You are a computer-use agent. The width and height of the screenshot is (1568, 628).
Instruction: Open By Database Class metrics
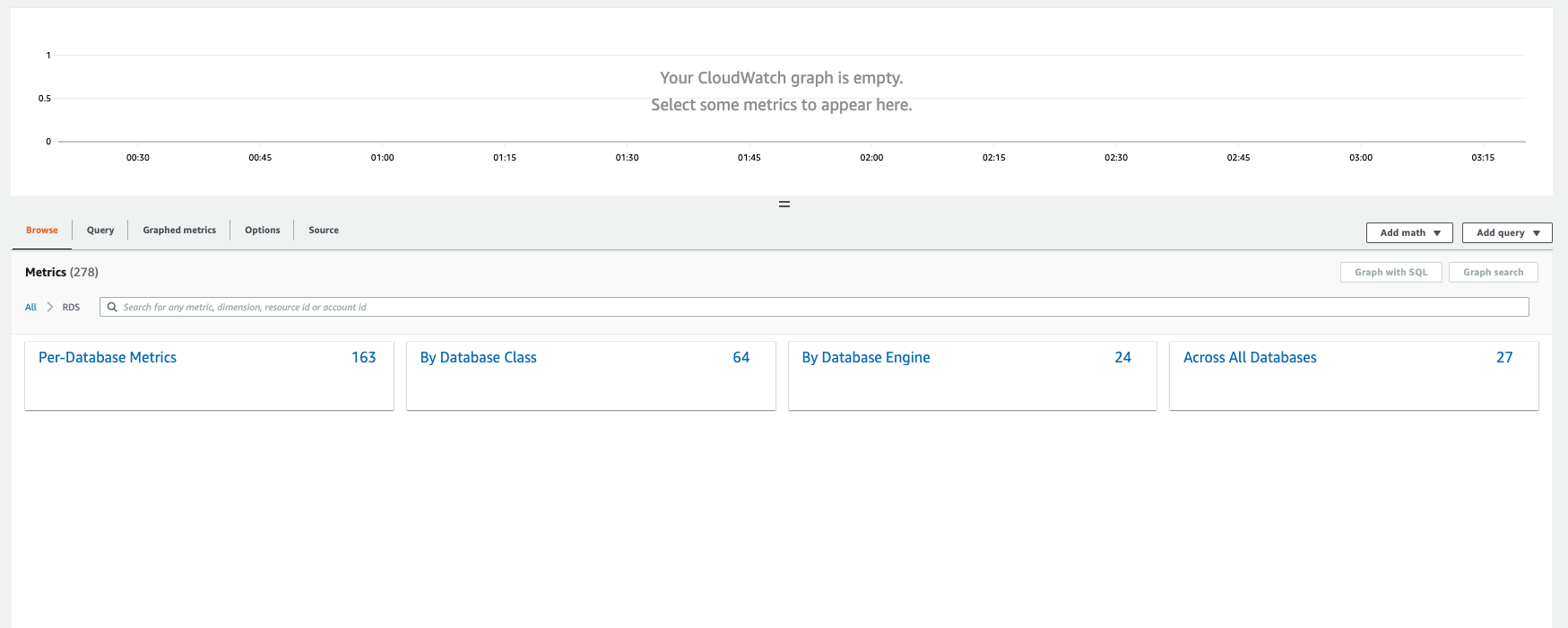click(479, 357)
